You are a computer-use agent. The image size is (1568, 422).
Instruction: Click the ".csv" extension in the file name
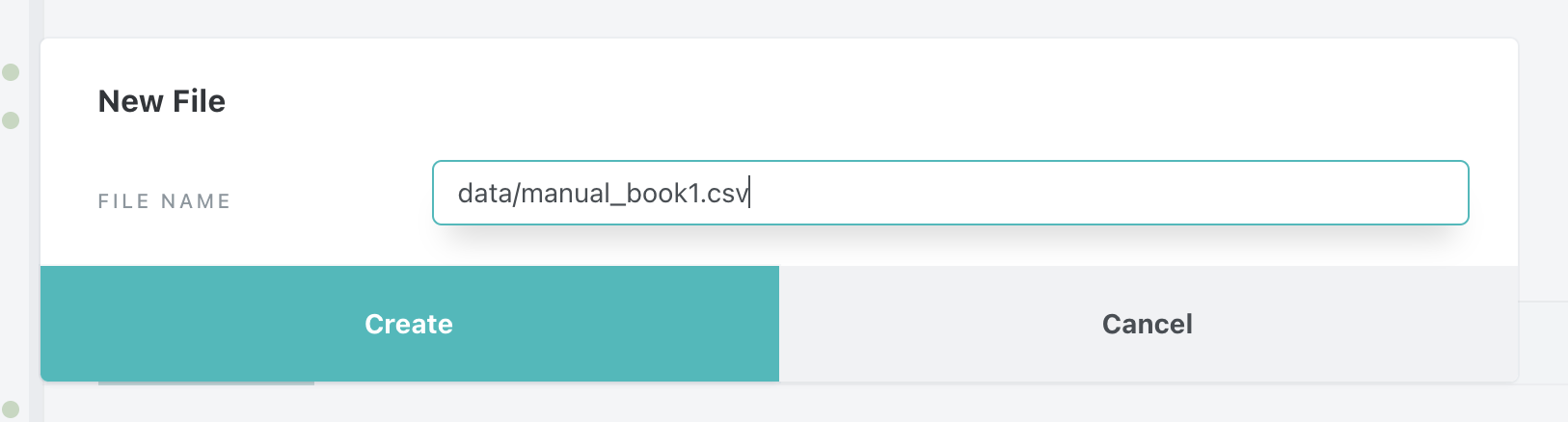724,194
